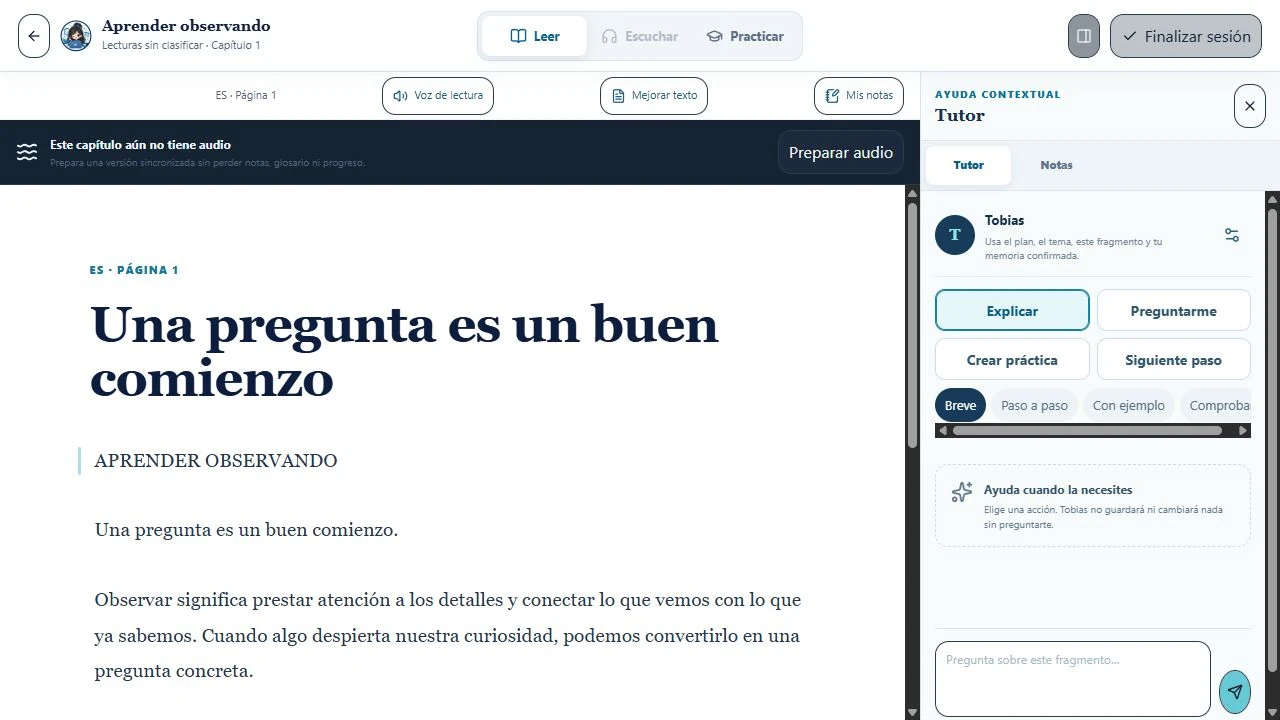Viewport: 1280px width, 720px height.
Task: Click sparkle icon in help card
Action: (x=962, y=492)
